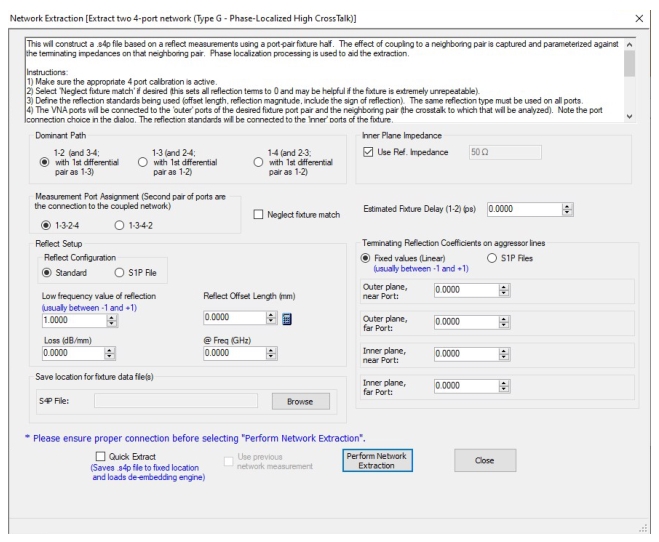Click Perform Network Extraction button
The width and height of the screenshot is (659, 542).
tap(377, 460)
